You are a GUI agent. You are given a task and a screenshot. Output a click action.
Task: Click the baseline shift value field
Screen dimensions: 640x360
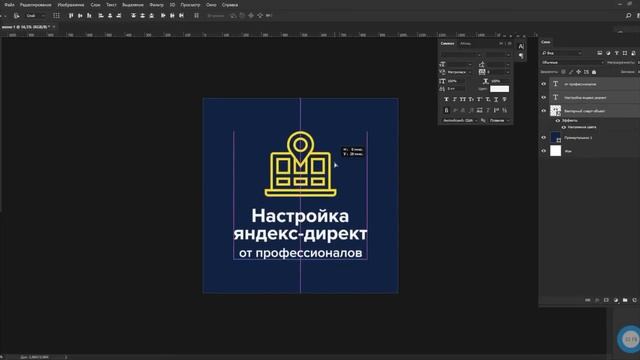click(456, 89)
